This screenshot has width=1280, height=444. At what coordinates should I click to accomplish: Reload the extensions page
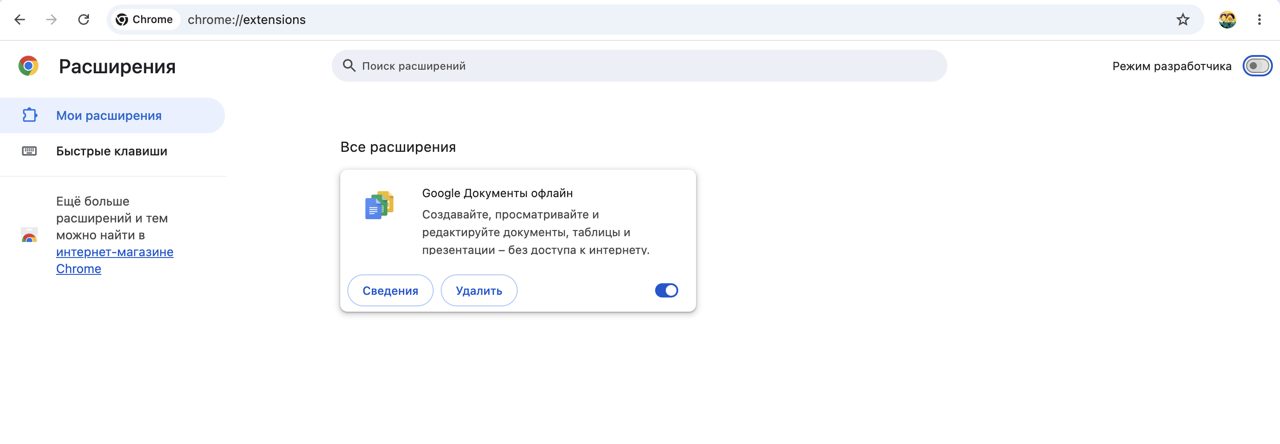tap(84, 19)
